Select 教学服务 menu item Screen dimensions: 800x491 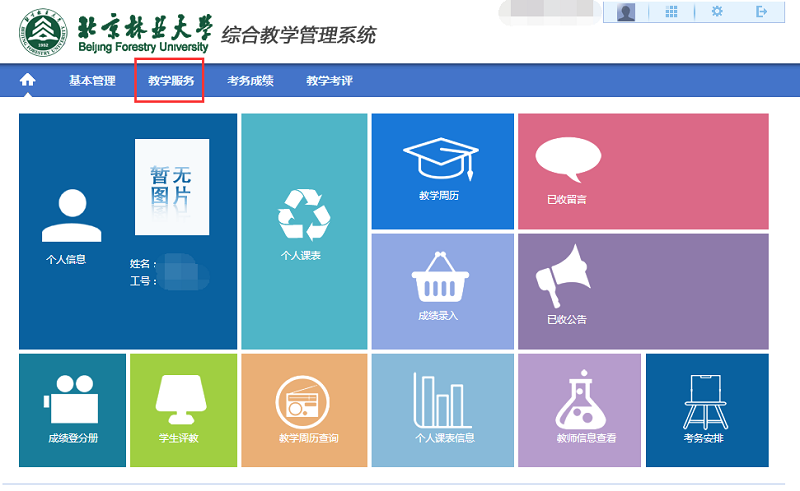pyautogui.click(x=170, y=81)
